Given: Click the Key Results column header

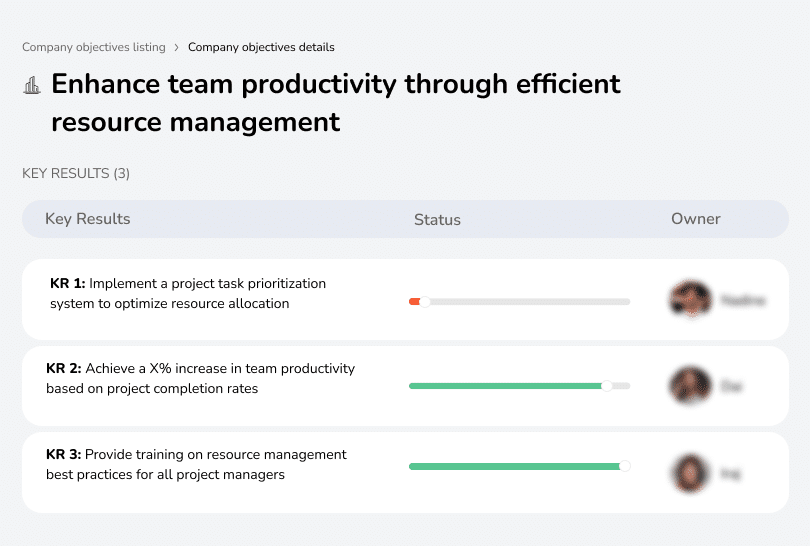Looking at the screenshot, I should (x=88, y=219).
